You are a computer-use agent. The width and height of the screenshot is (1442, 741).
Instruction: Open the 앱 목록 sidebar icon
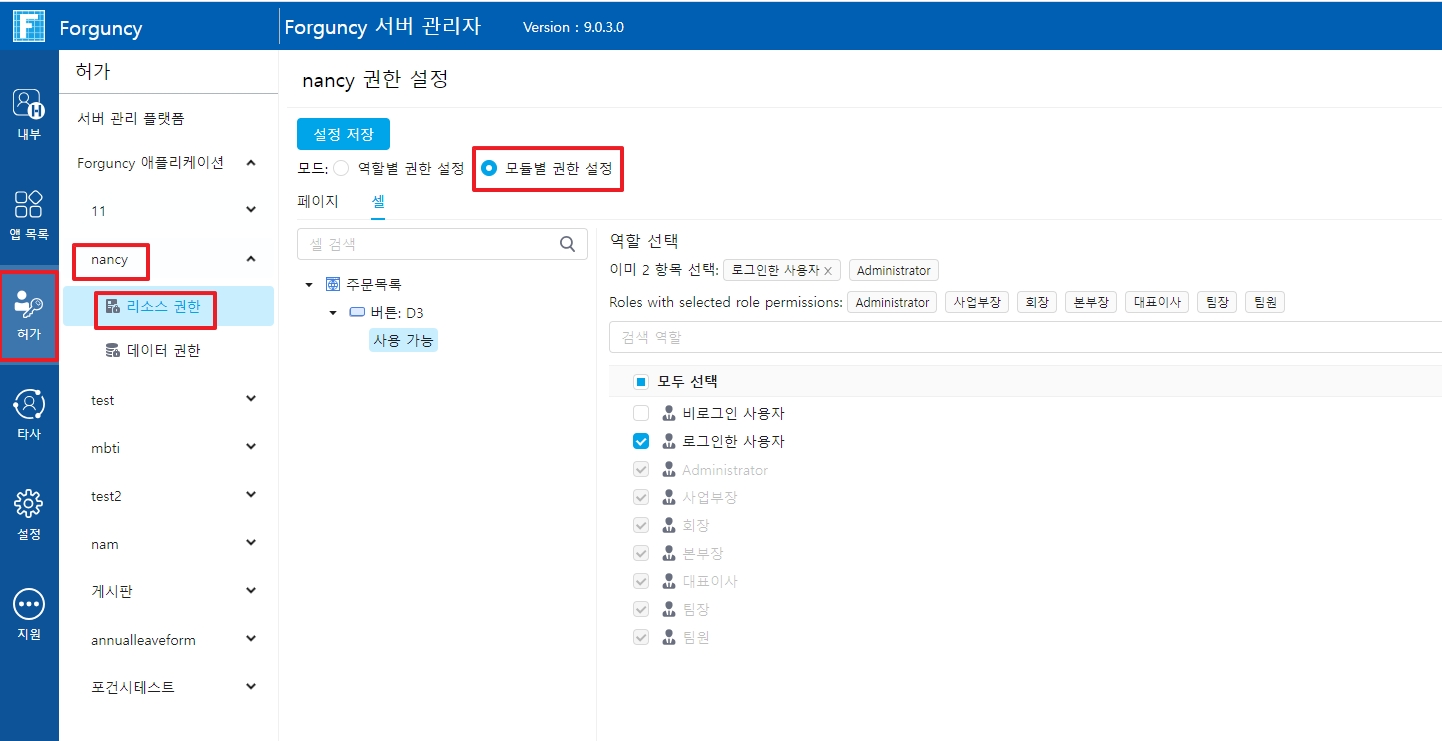pos(29,204)
